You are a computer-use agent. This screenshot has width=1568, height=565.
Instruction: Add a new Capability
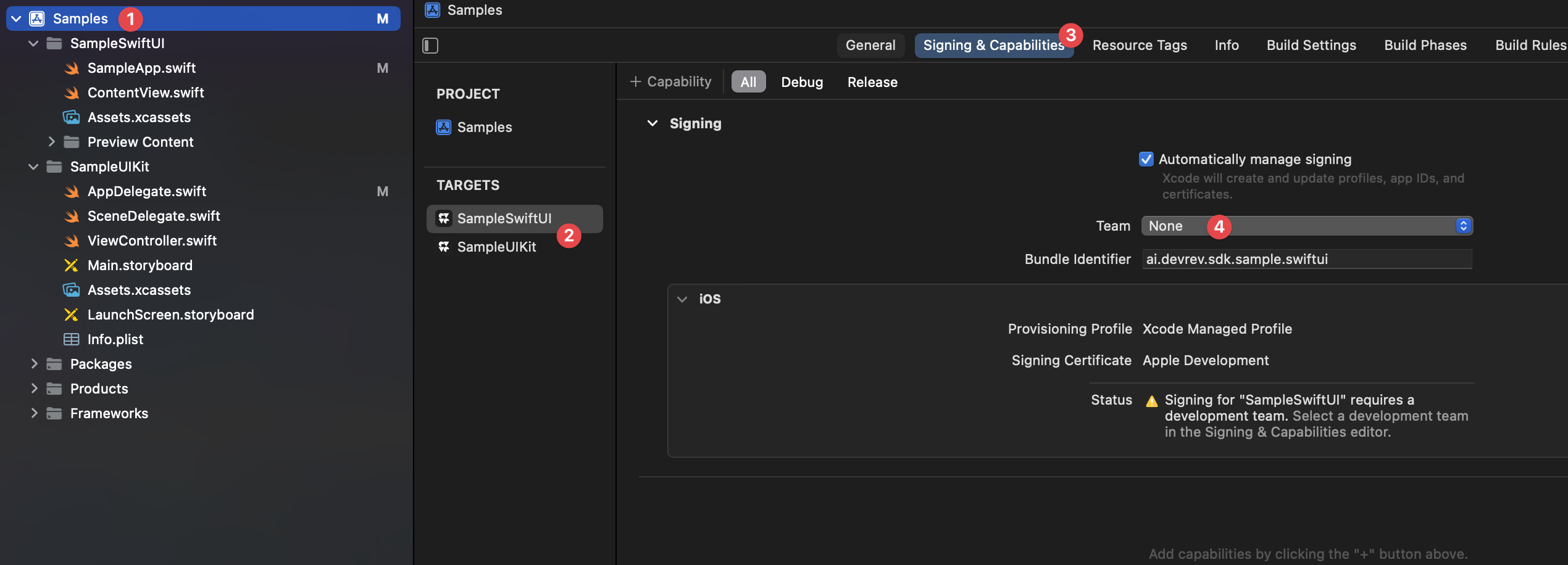point(670,82)
